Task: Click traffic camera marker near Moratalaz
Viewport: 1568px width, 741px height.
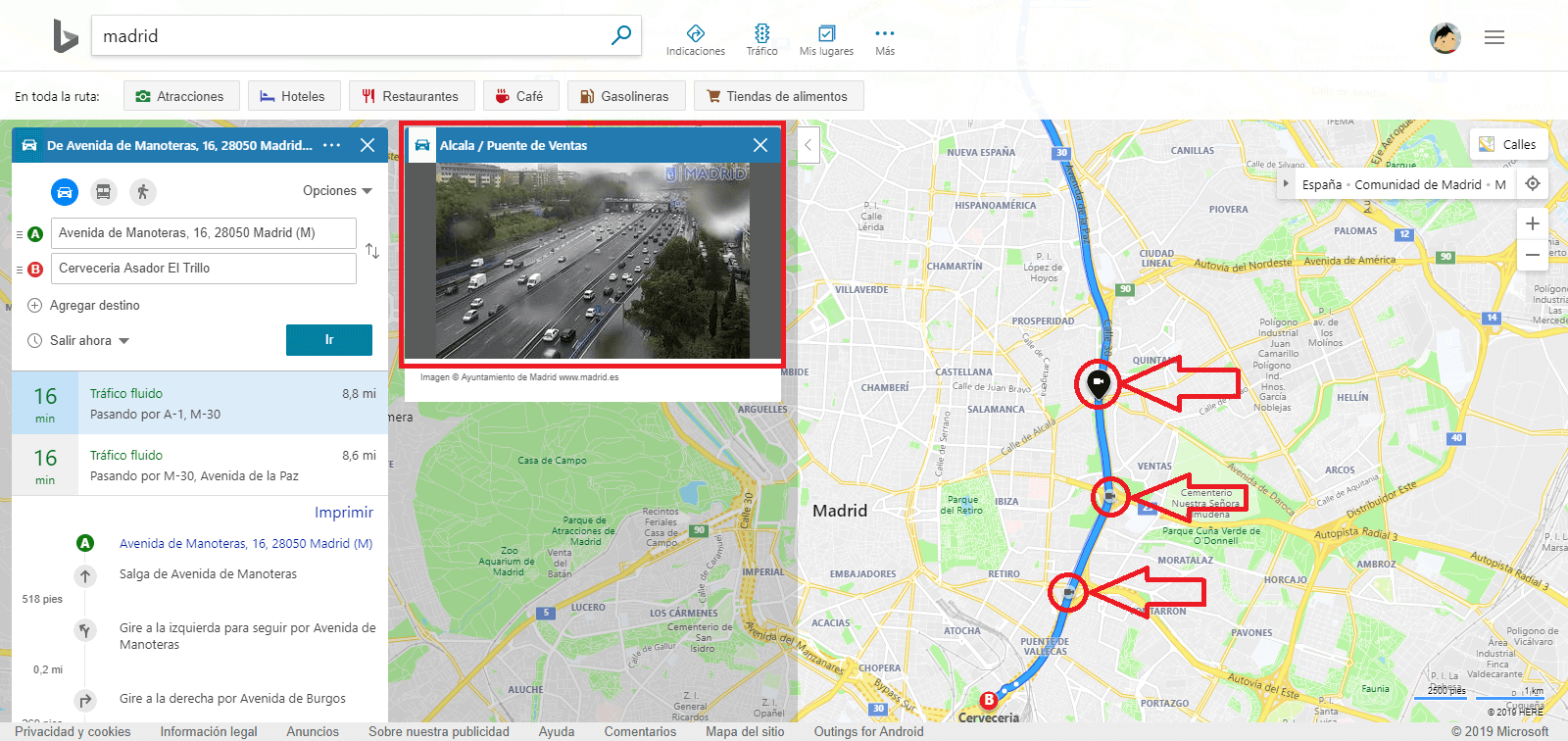Action: [x=1068, y=592]
